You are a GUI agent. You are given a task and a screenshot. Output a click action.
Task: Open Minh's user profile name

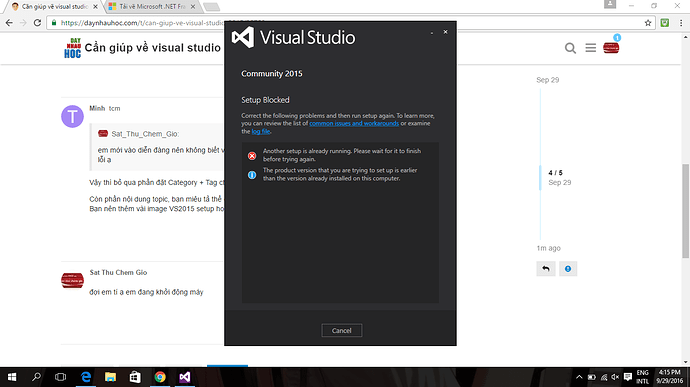tap(97, 108)
